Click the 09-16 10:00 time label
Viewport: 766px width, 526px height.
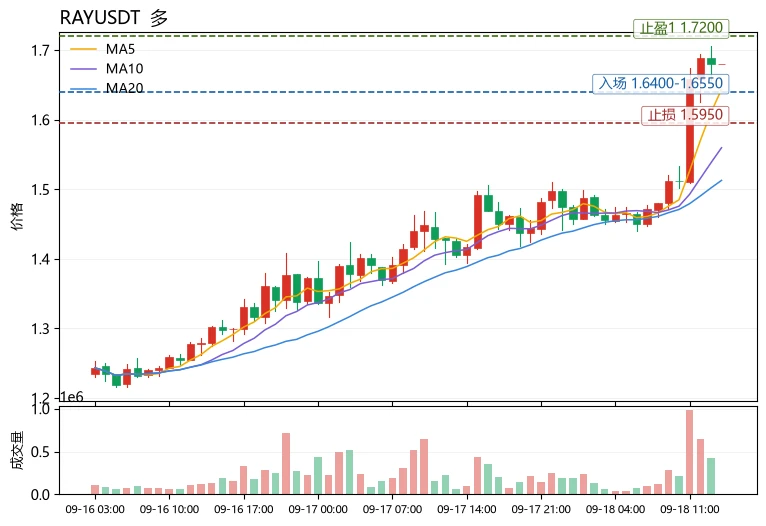click(170, 509)
